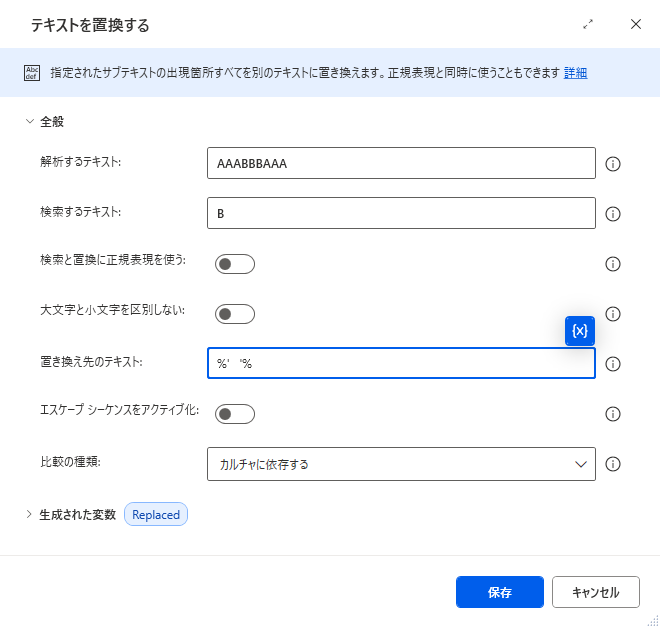Click info icon beside 比較の種類 dropdown

click(x=612, y=464)
